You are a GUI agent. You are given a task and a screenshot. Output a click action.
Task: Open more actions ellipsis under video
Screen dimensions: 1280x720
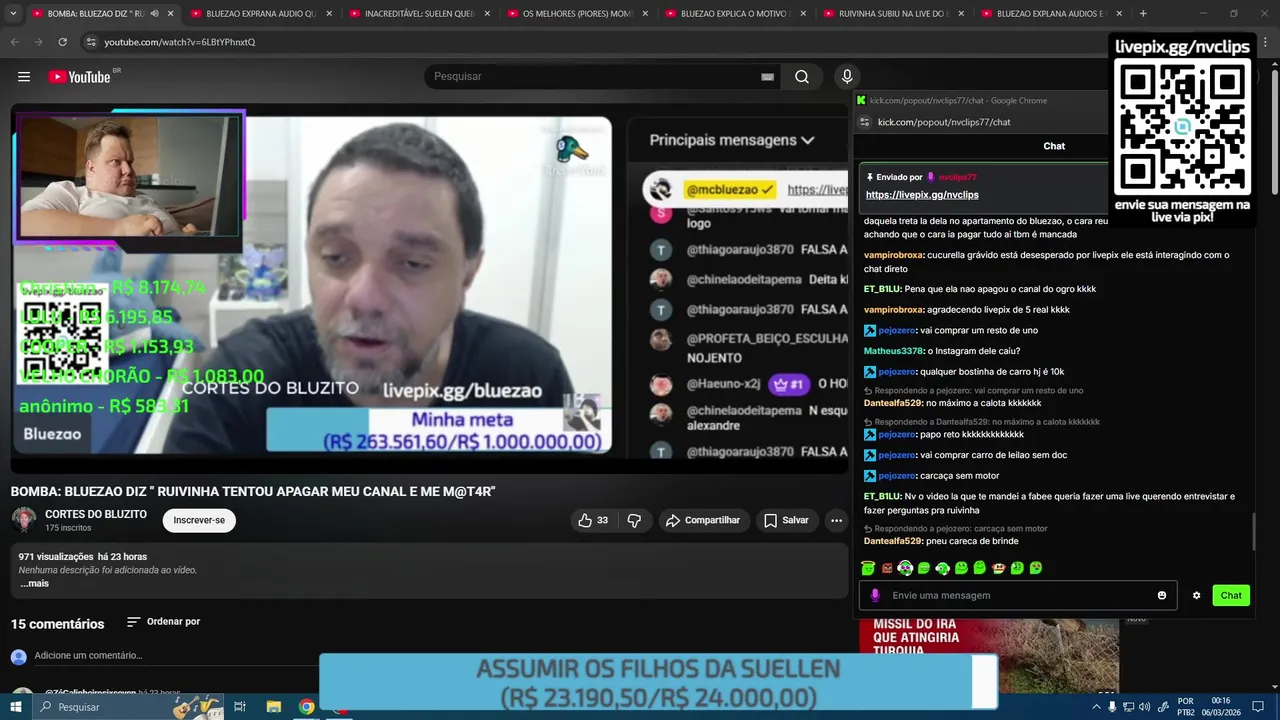pyautogui.click(x=836, y=520)
